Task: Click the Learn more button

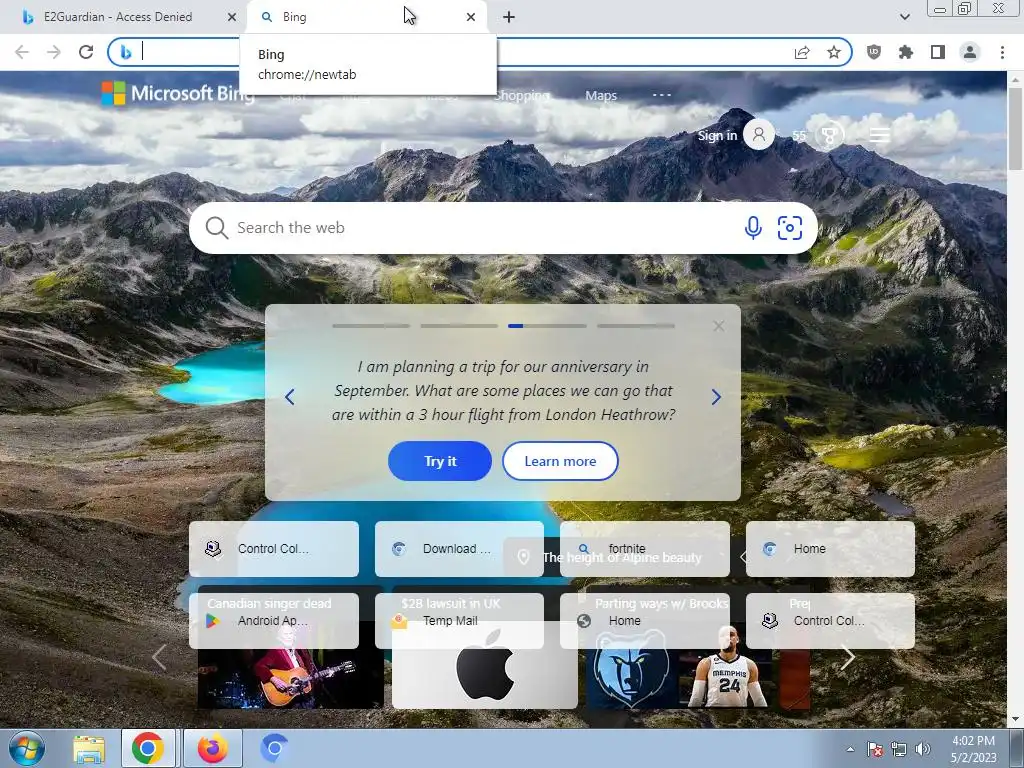Action: [560, 461]
